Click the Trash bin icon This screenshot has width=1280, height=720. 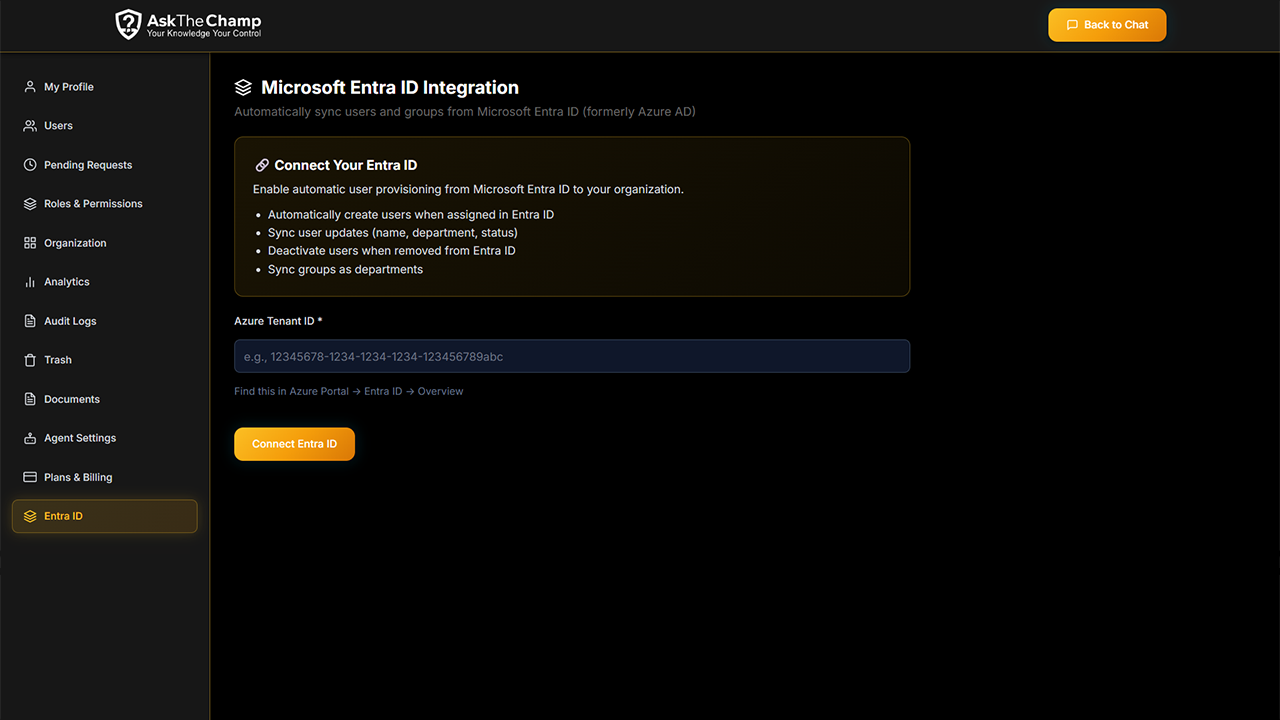pyautogui.click(x=30, y=360)
